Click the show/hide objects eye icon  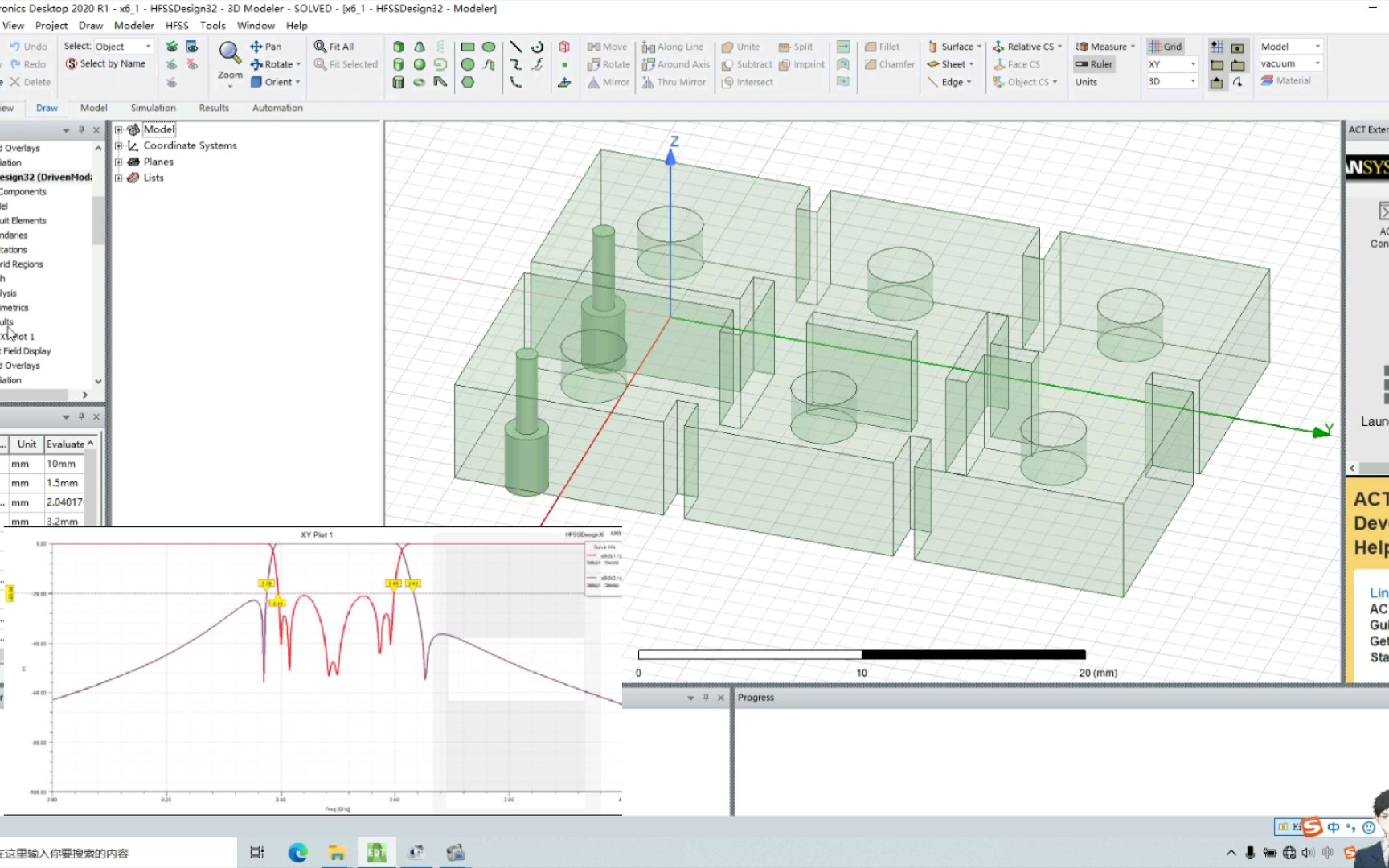click(x=192, y=47)
